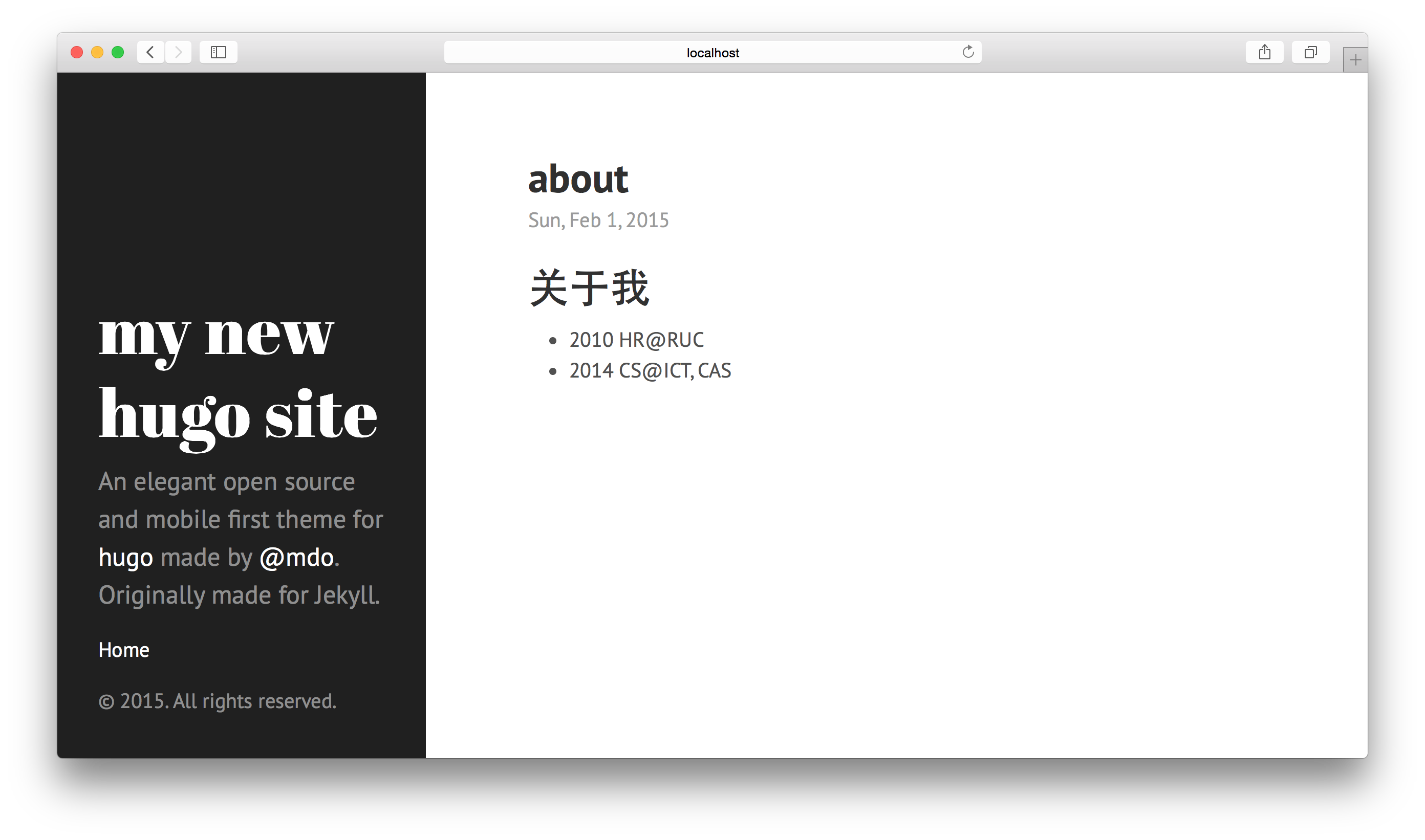Select the about post heading

(x=578, y=179)
